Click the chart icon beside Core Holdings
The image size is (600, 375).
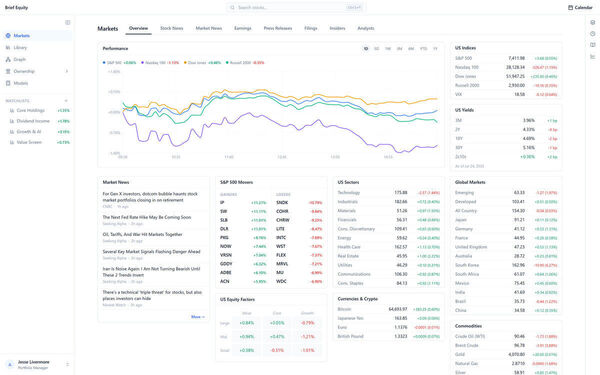pyautogui.click(x=12, y=111)
